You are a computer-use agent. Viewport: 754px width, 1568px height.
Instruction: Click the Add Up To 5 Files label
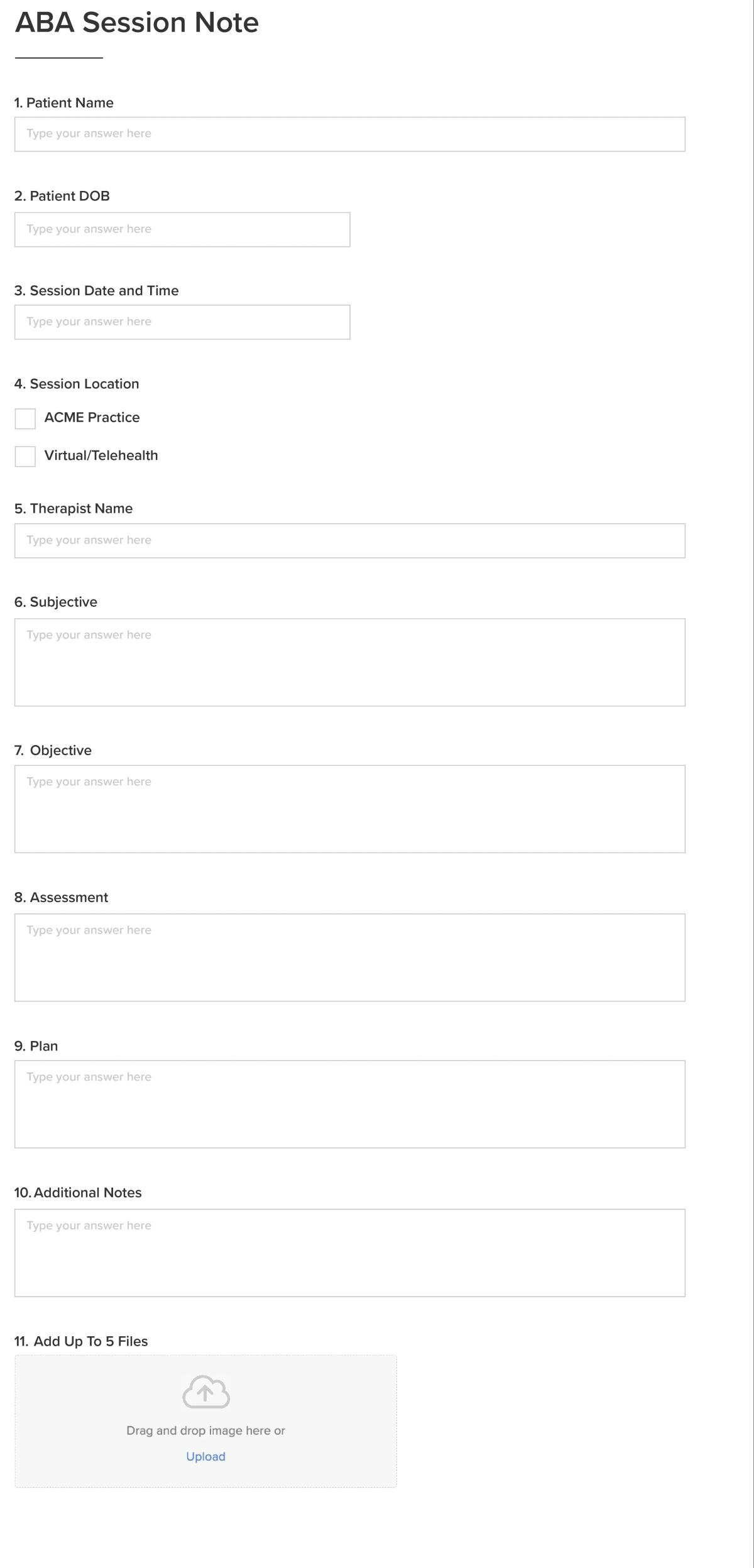coord(81,1341)
